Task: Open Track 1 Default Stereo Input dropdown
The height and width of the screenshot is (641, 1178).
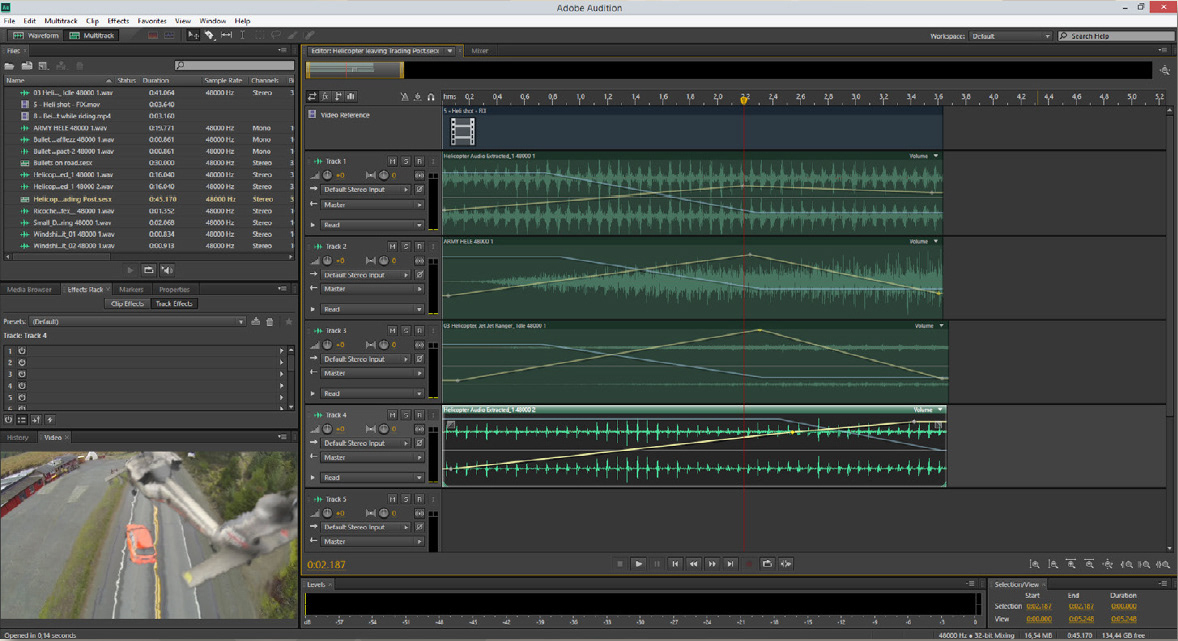Action: pos(366,189)
